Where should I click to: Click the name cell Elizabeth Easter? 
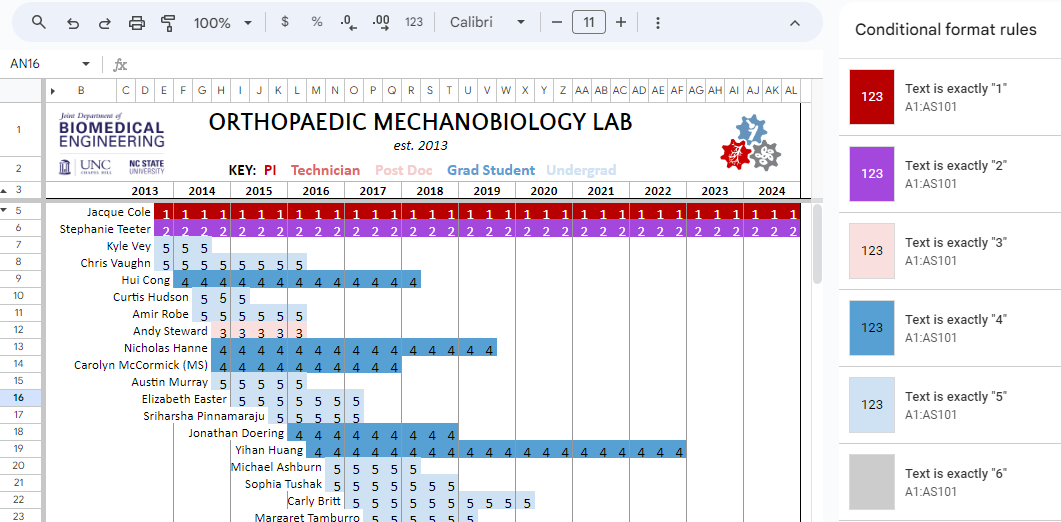pyautogui.click(x=185, y=399)
